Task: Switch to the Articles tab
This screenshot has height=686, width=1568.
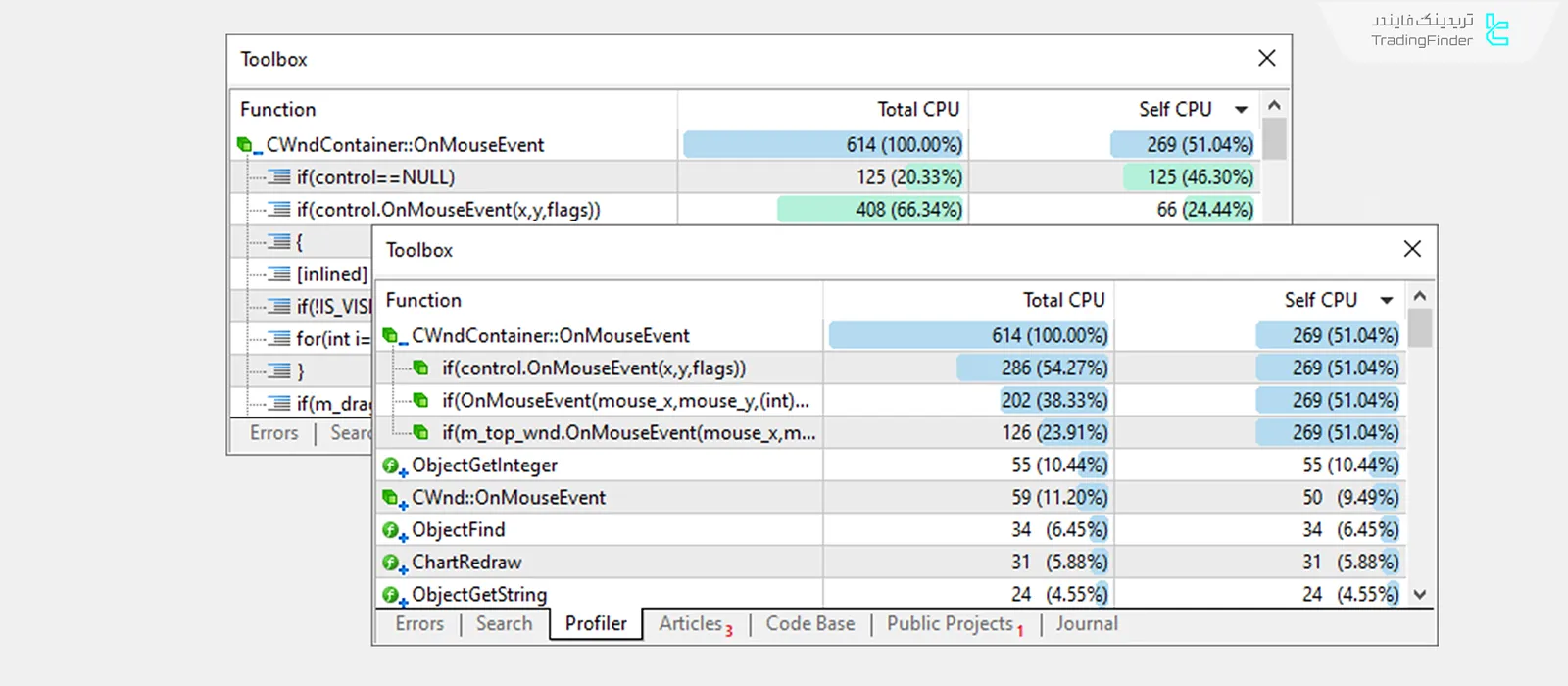Action: click(691, 624)
